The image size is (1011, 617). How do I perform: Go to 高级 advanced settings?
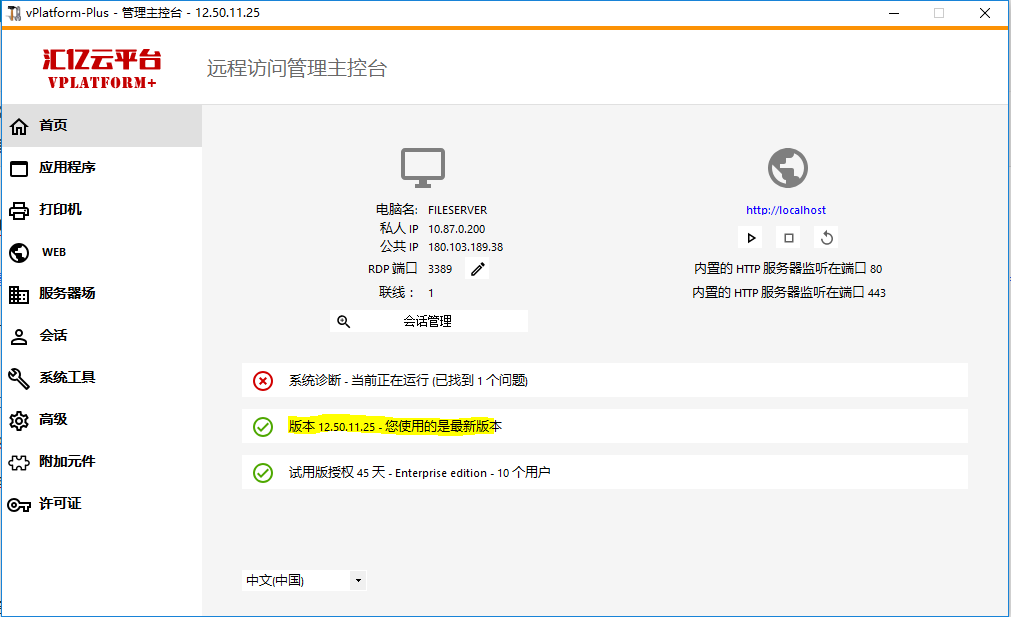53,420
